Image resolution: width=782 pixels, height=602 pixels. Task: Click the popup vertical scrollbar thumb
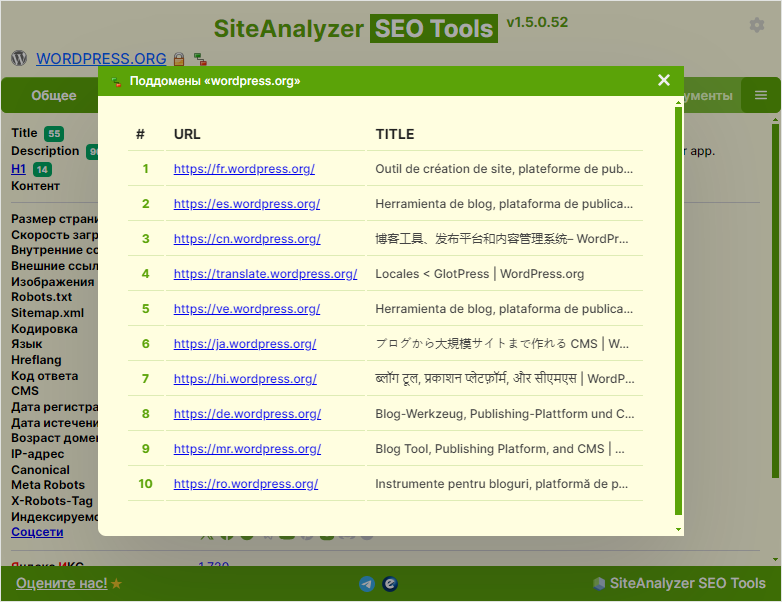point(678,310)
